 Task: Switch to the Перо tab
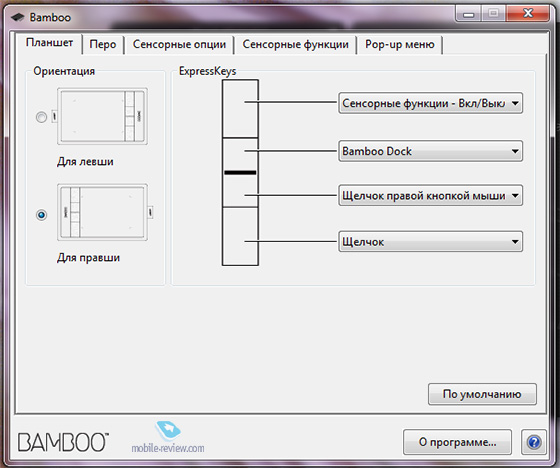tap(103, 44)
